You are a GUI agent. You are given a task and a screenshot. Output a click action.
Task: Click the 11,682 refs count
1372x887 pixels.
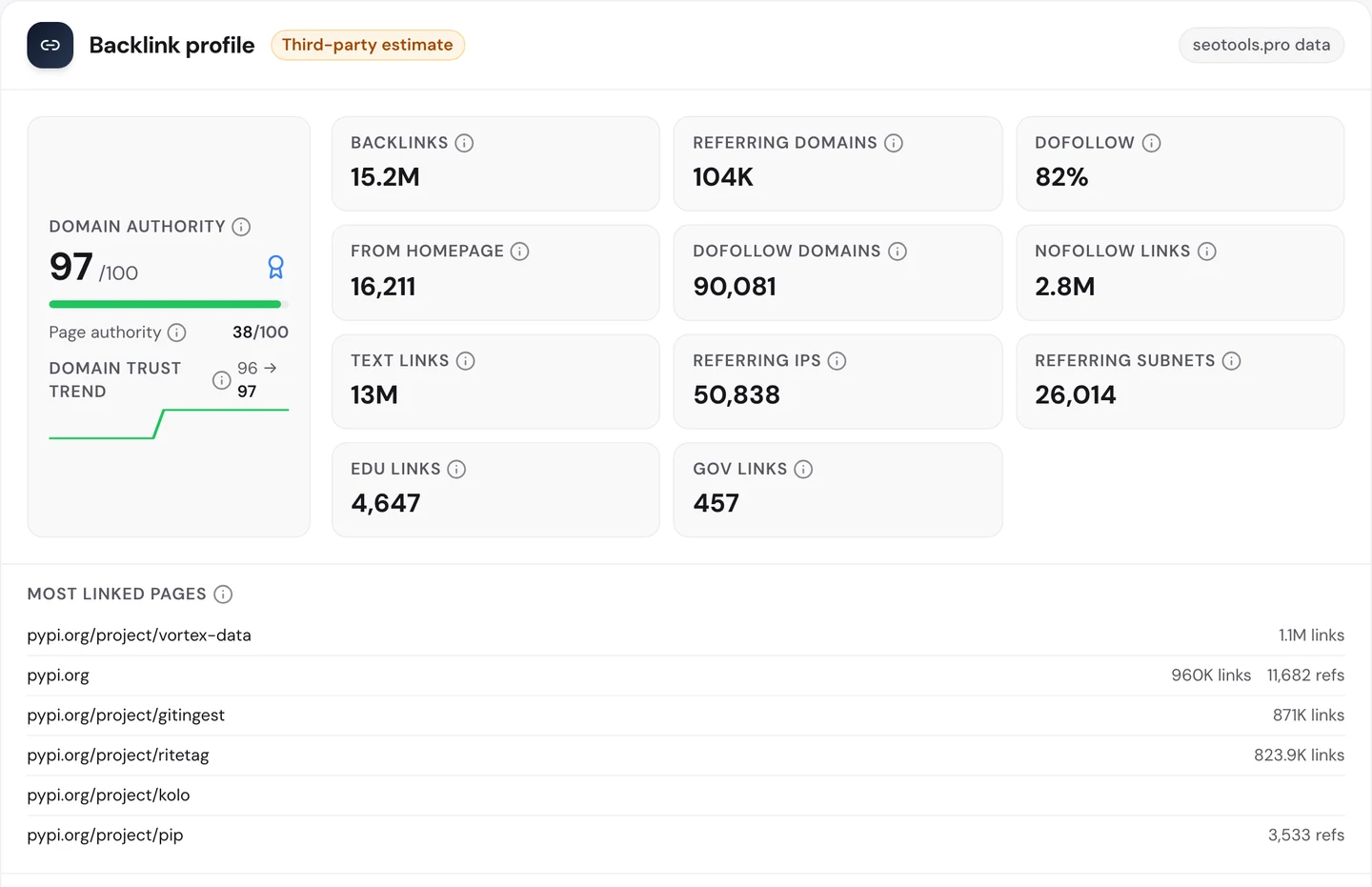[1305, 675]
